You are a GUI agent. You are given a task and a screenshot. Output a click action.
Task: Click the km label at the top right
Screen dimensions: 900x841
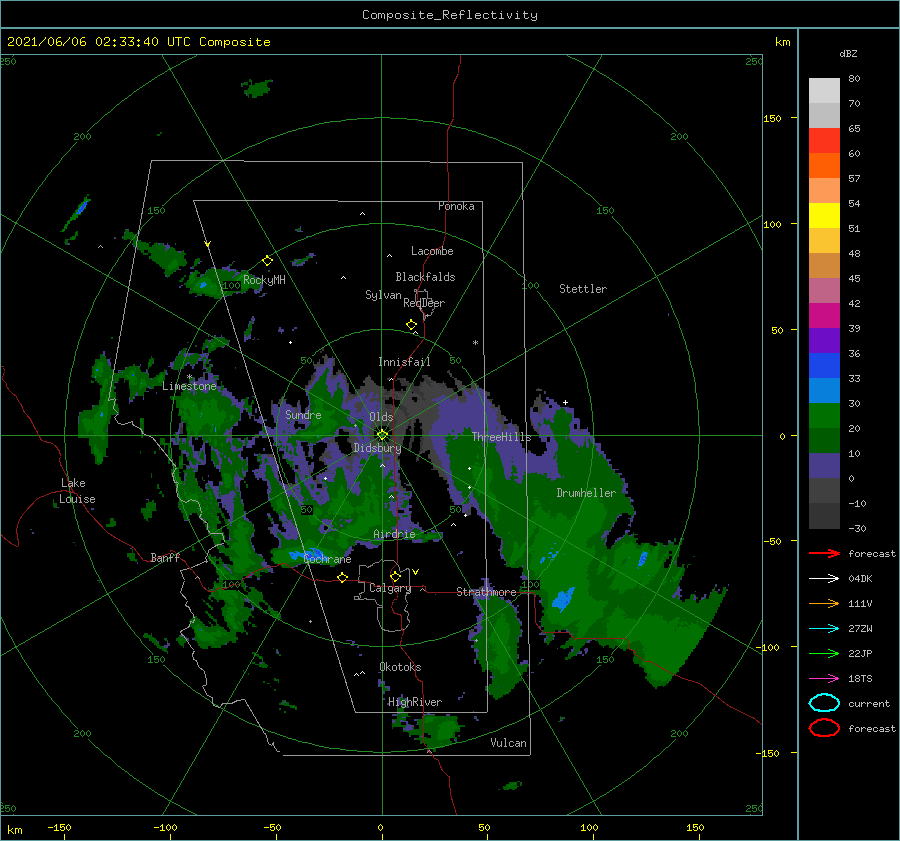[x=782, y=42]
